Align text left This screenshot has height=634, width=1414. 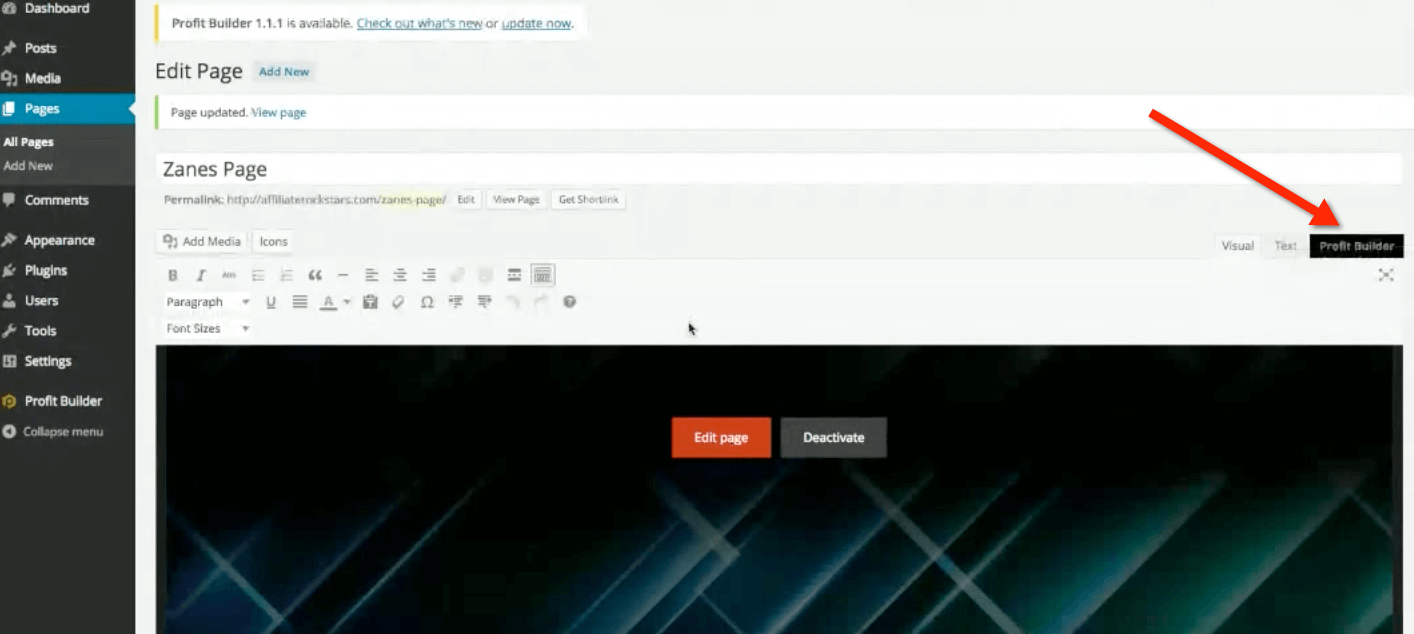coord(371,275)
